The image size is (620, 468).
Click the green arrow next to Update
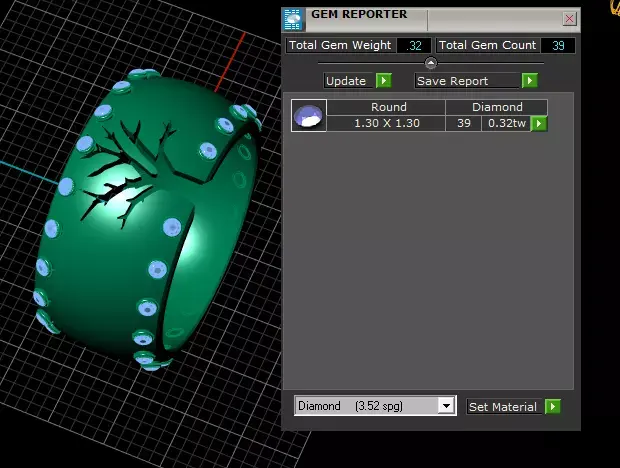[384, 81]
